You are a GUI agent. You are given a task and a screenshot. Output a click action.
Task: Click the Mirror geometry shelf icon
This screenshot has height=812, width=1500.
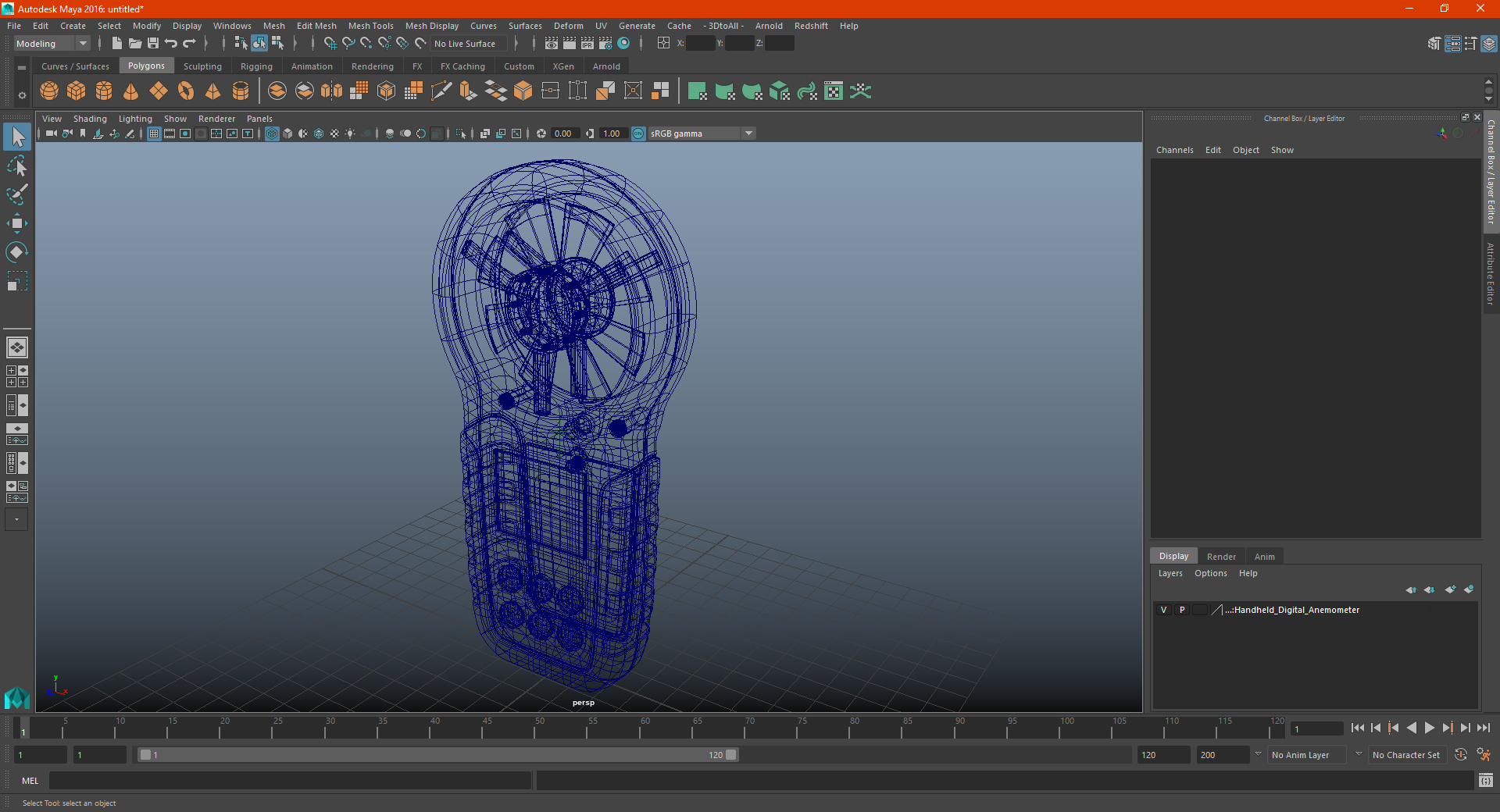332,91
